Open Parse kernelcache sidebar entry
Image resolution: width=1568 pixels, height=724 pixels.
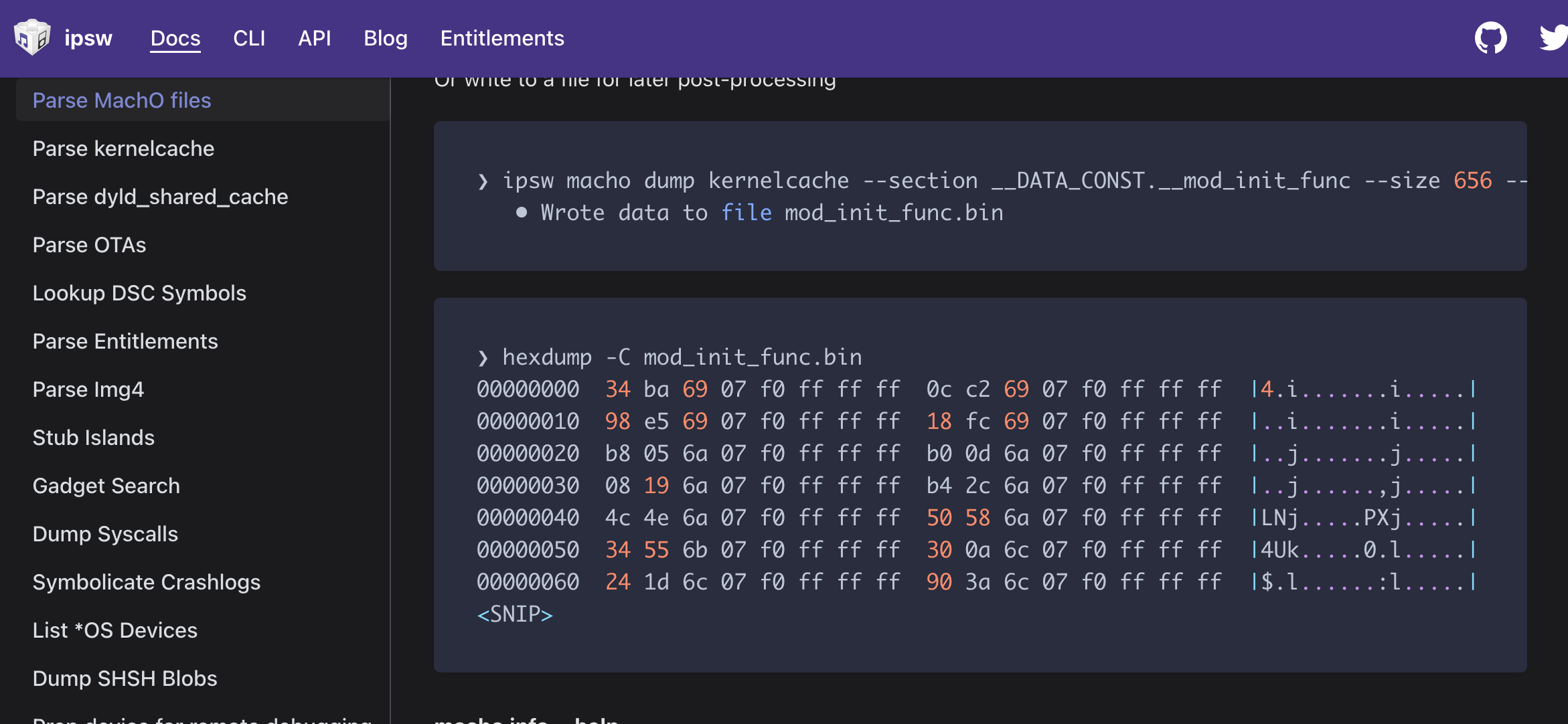click(123, 149)
